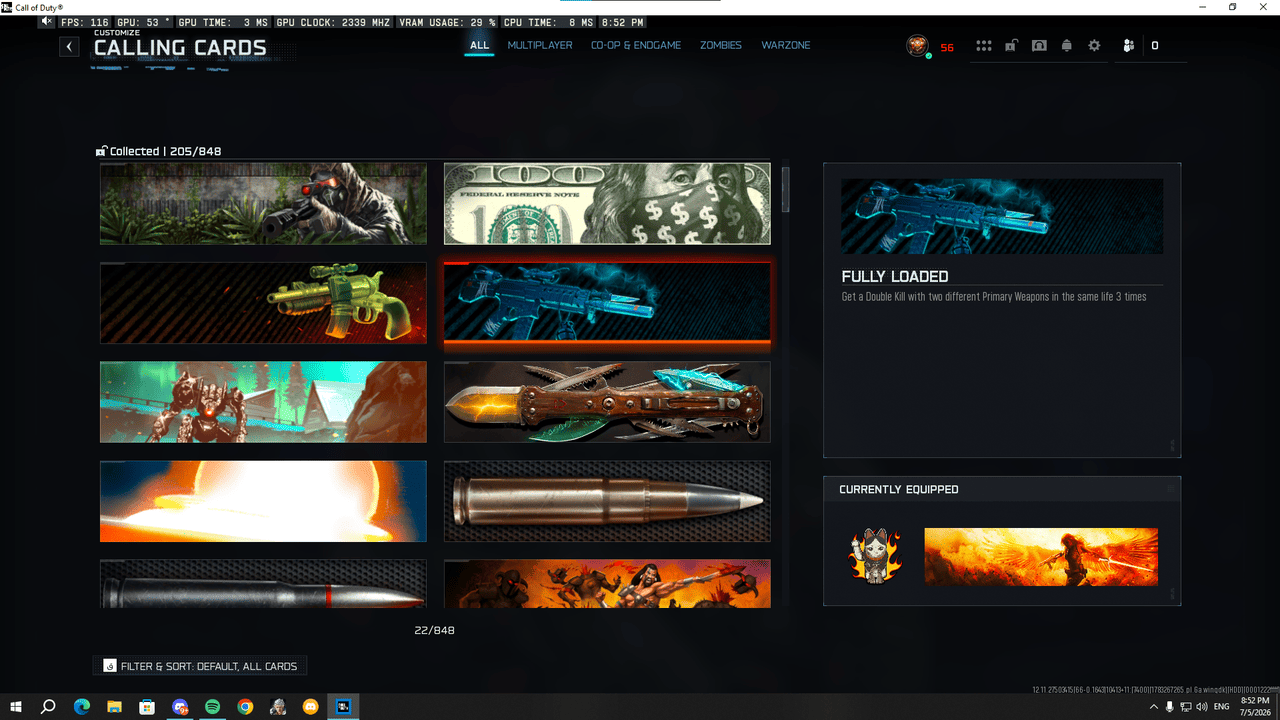1280x720 pixels.
Task: Open the nine-dot game menu grid icon
Action: tap(984, 46)
